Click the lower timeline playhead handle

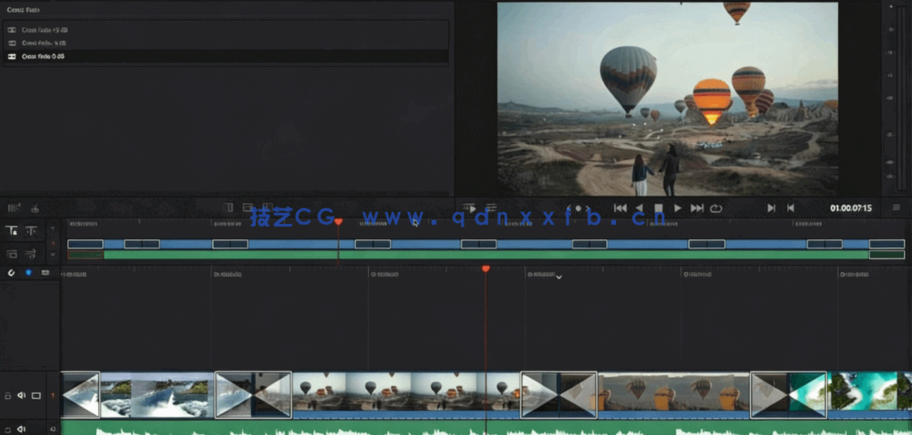tap(486, 269)
